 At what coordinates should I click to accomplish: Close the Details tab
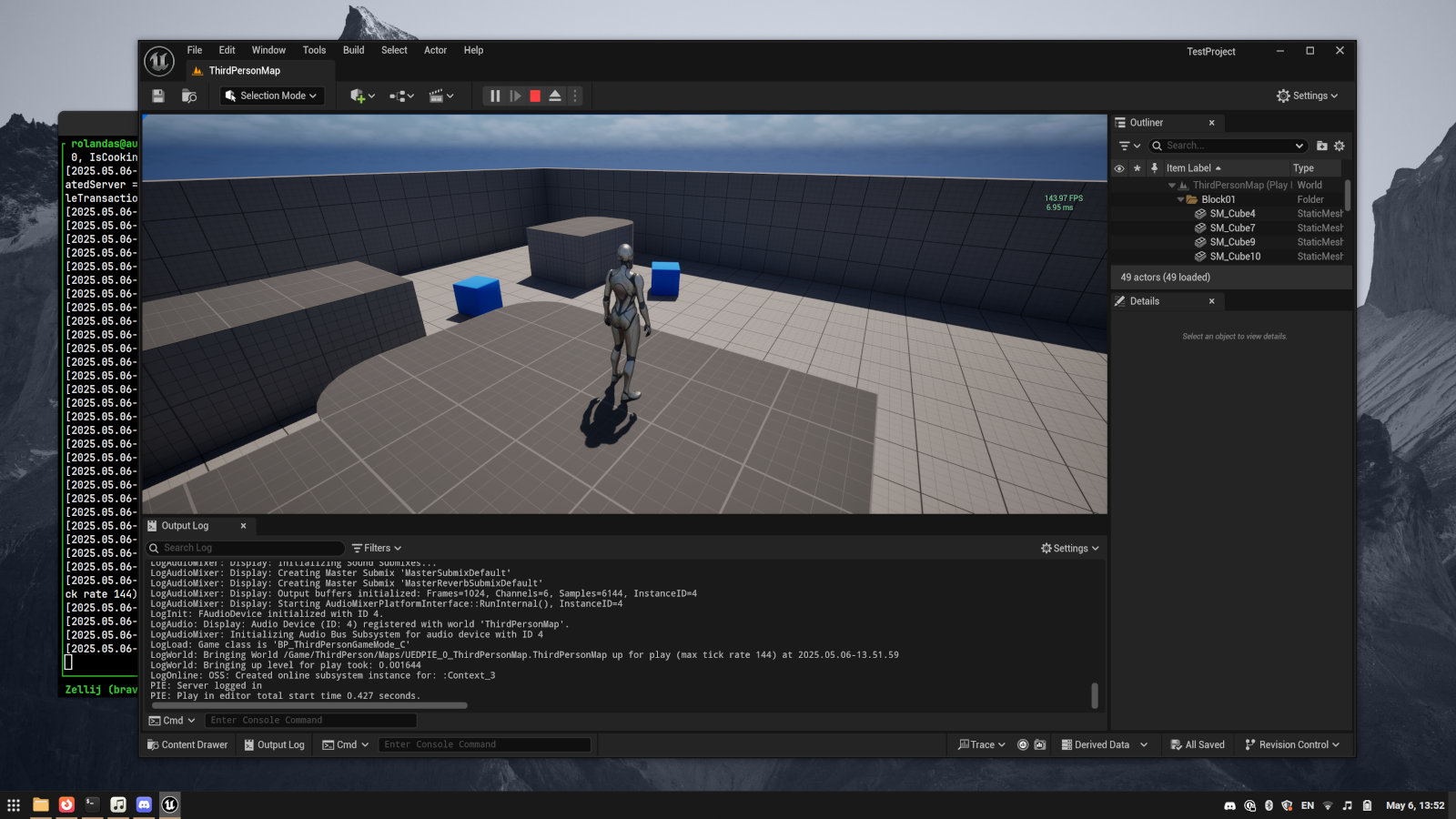[x=1211, y=301]
